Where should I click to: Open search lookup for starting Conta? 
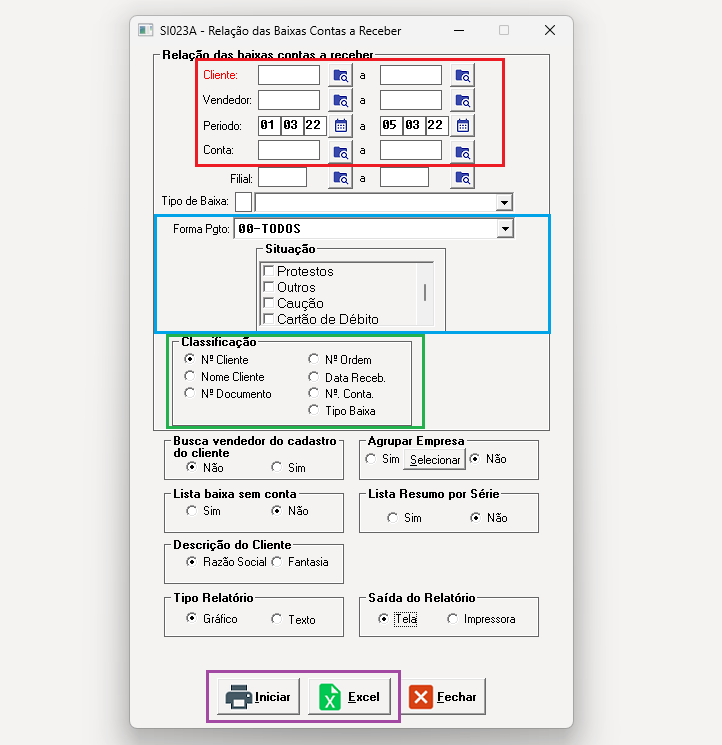pos(341,152)
